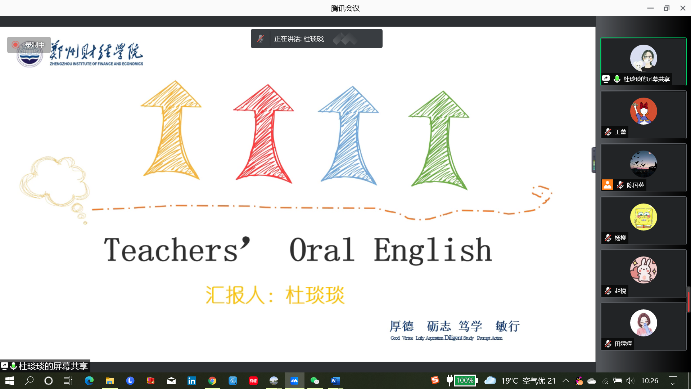Expand the system tray hidden icons chevron
This screenshot has width=691, height=389.
(x=566, y=380)
